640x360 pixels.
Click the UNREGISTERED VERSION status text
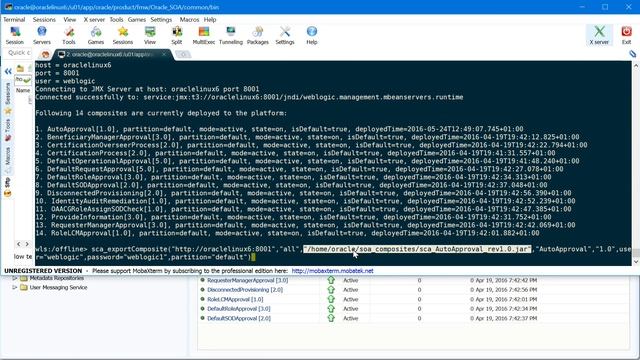[43, 271]
